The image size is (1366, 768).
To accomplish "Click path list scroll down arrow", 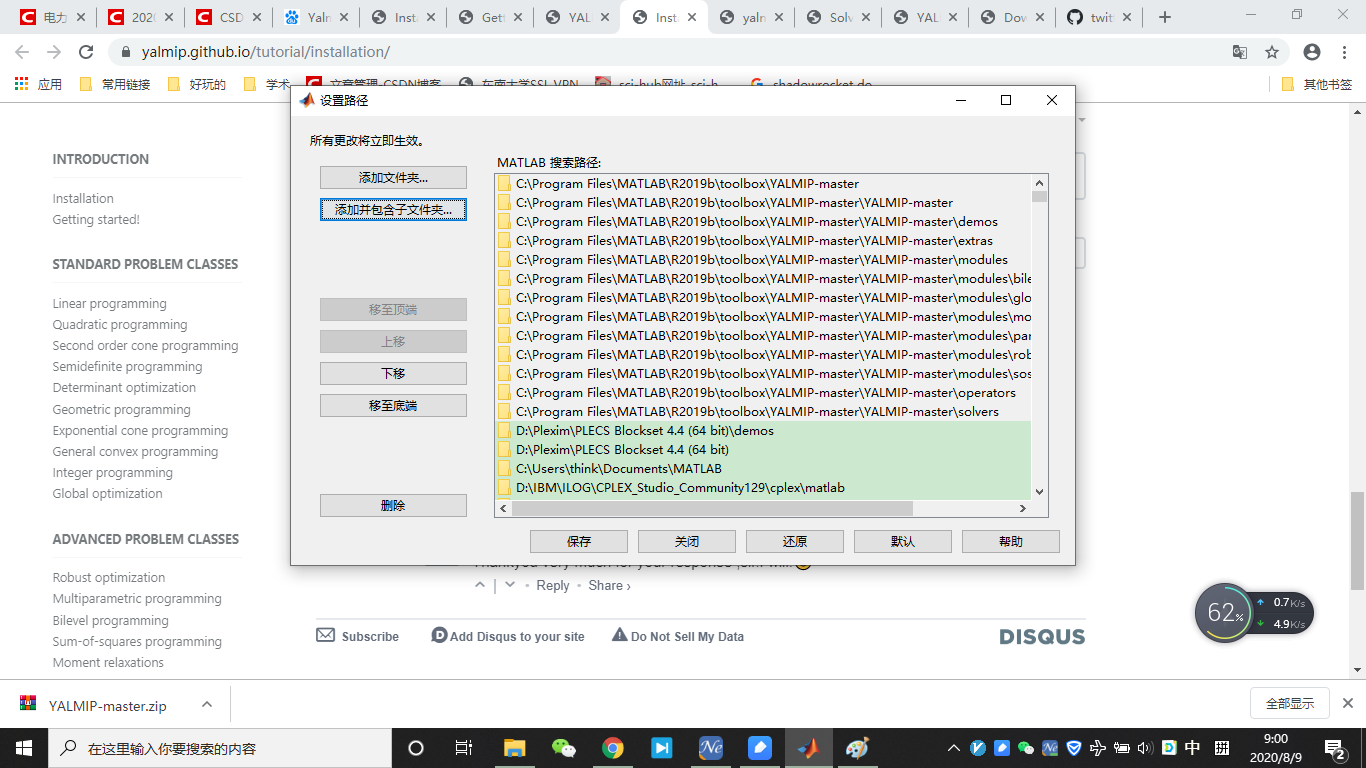I will pos(1039,491).
